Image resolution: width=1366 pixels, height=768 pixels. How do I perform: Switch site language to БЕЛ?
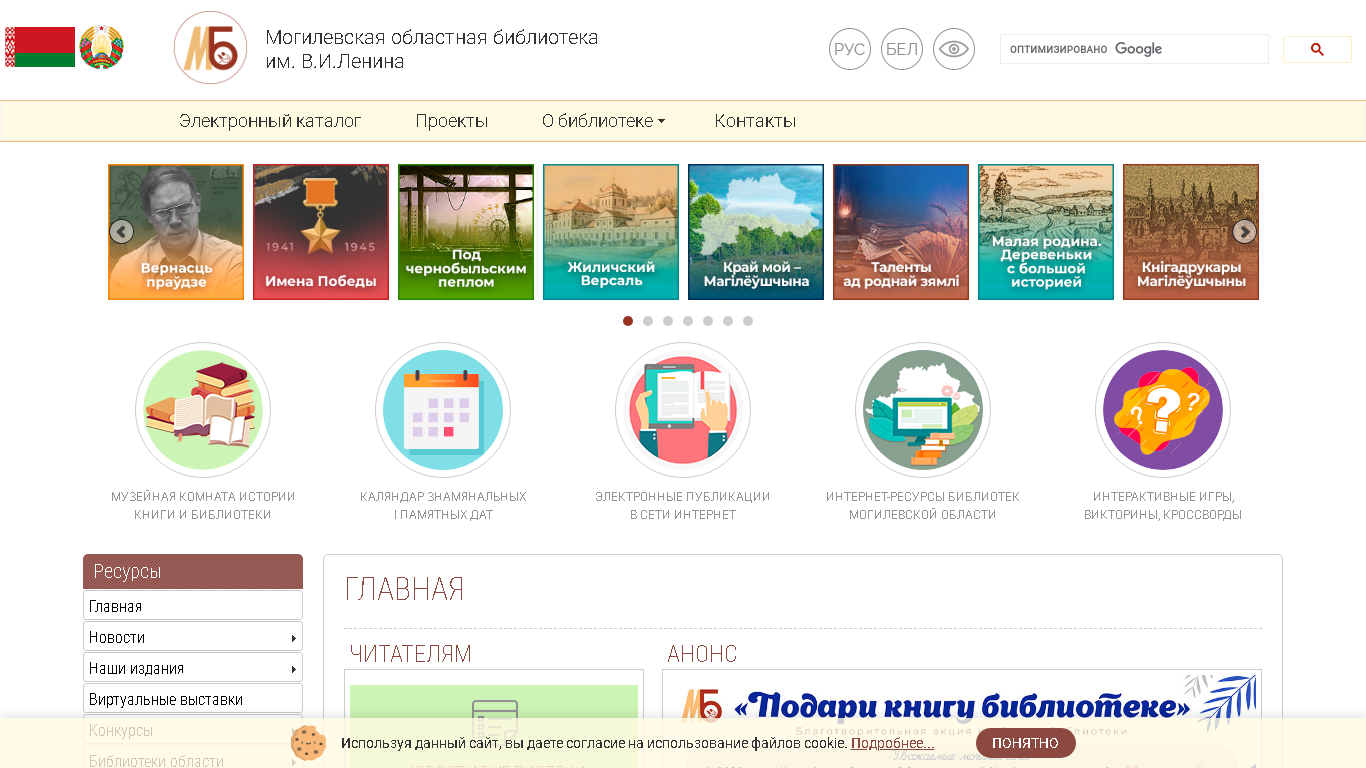point(902,49)
